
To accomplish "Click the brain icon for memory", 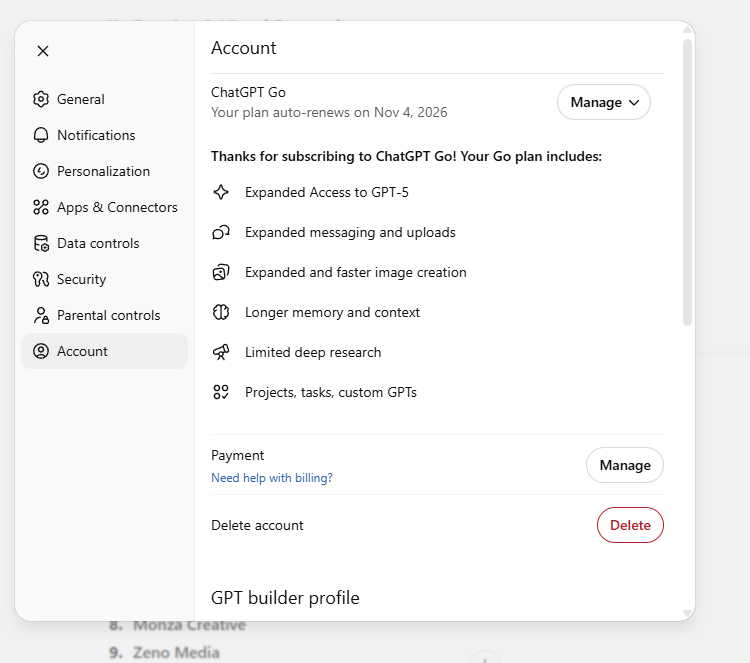I will (x=221, y=312).
